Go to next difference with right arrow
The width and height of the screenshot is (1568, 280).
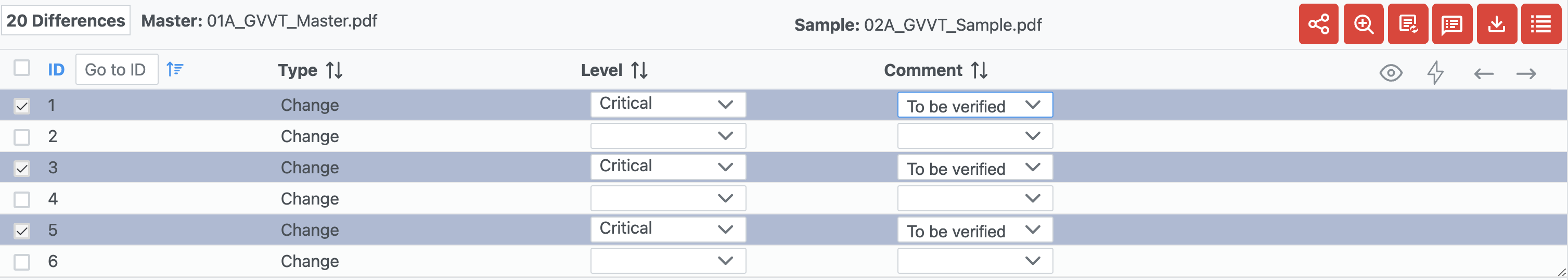(1526, 74)
